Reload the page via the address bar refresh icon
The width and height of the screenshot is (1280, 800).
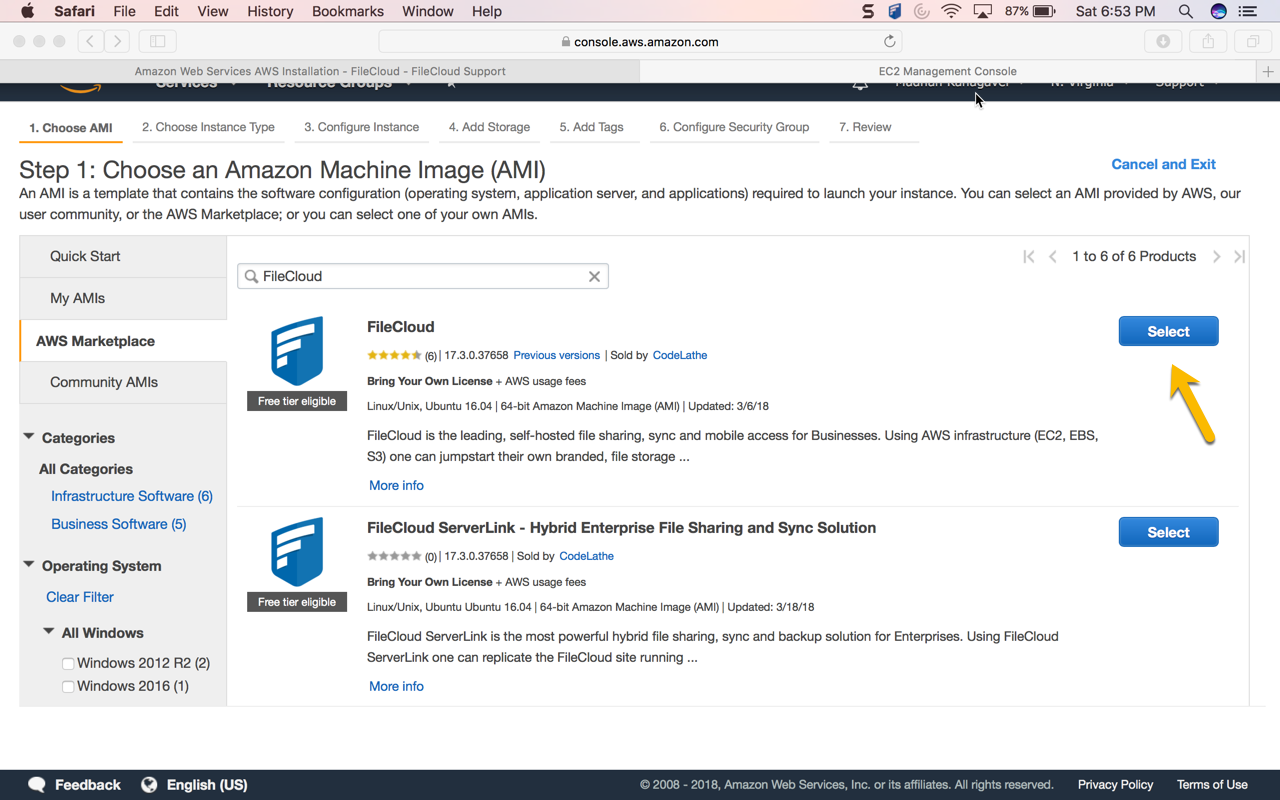(x=889, y=40)
